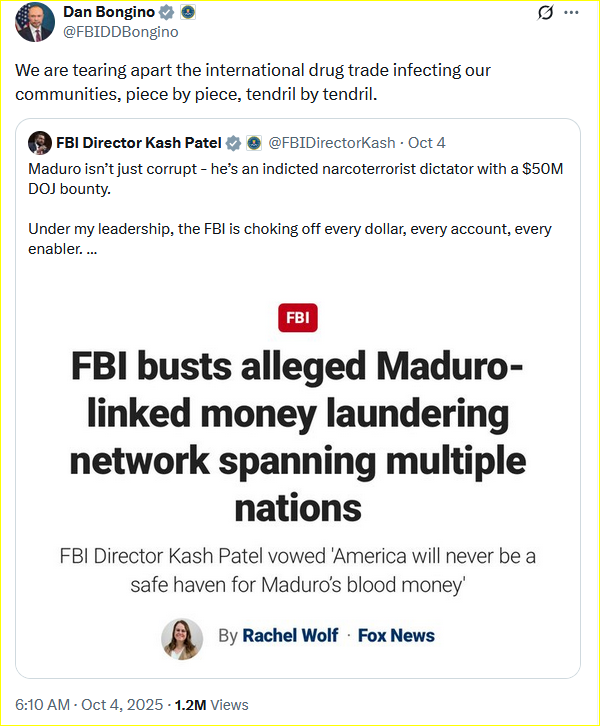
Task: Open Dan Bongino's profile picture
Action: (36, 22)
